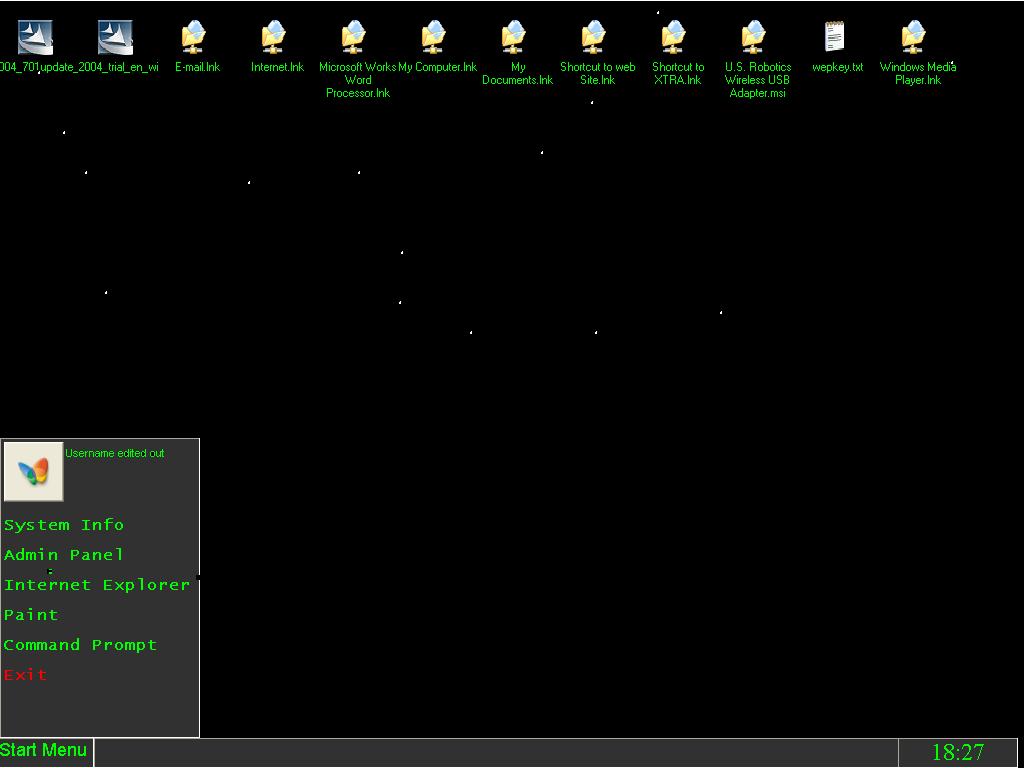Click the 18:27 clock on taskbar
The width and height of the screenshot is (1024, 768).
[x=957, y=752]
